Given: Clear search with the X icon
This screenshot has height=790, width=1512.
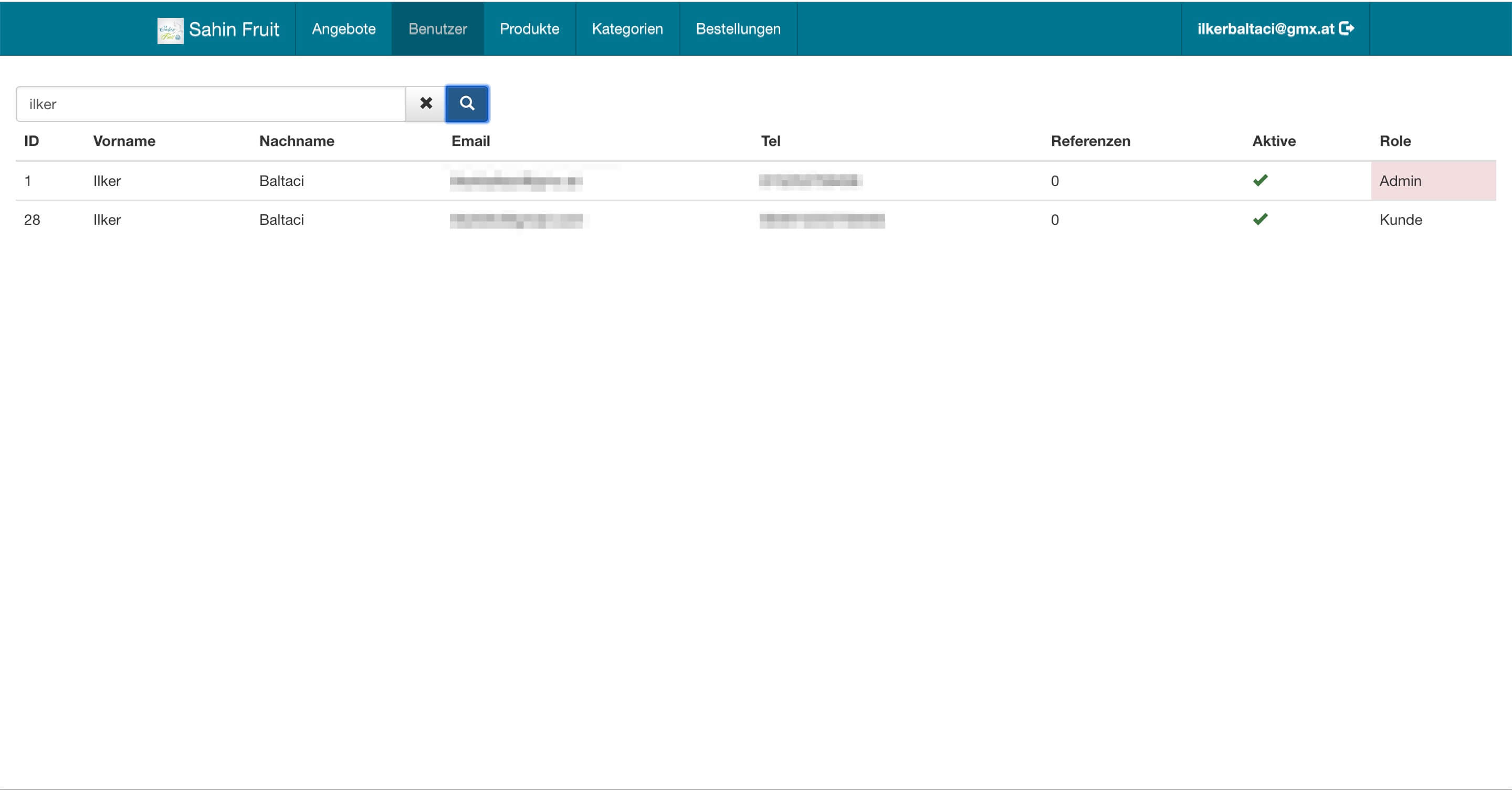Looking at the screenshot, I should point(426,104).
